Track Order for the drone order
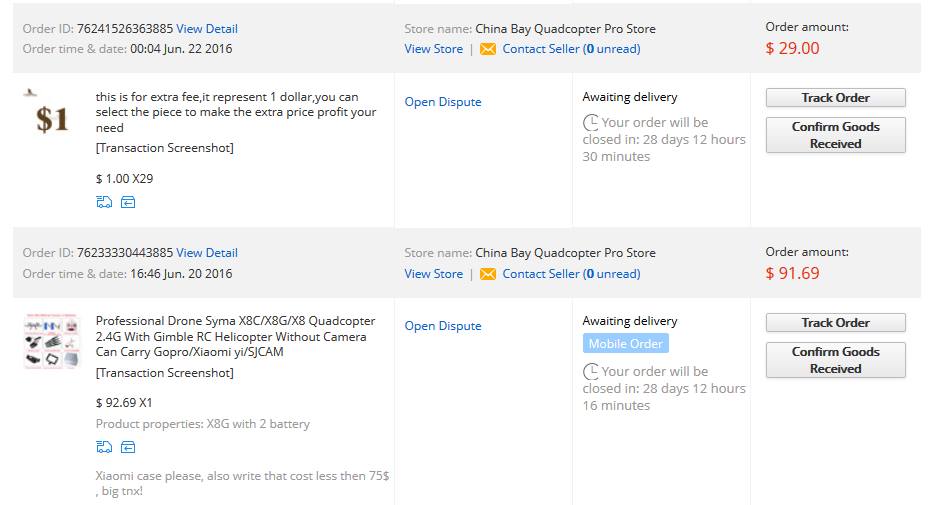 (x=835, y=323)
